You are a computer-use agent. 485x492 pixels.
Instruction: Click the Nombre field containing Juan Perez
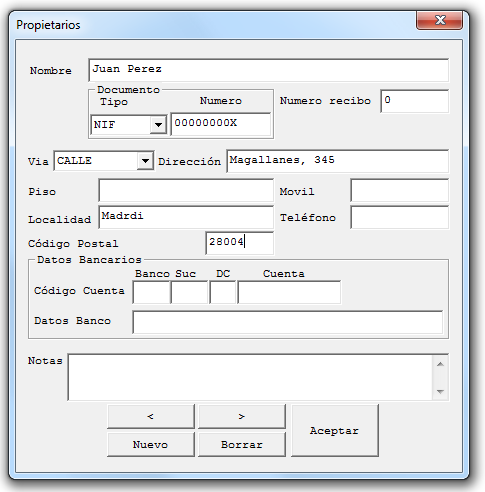tap(268, 70)
